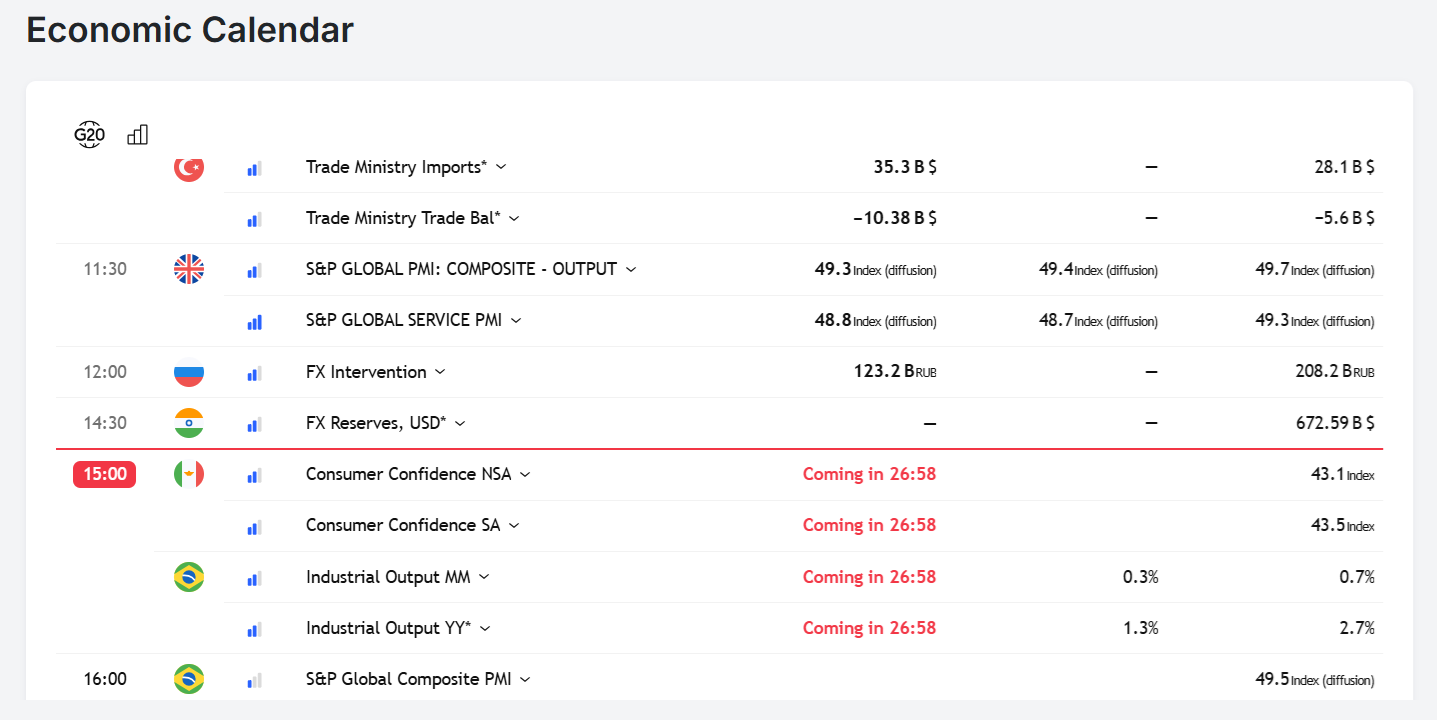Click importance bars for FX Intervention
This screenshot has width=1437, height=720.
click(x=254, y=374)
